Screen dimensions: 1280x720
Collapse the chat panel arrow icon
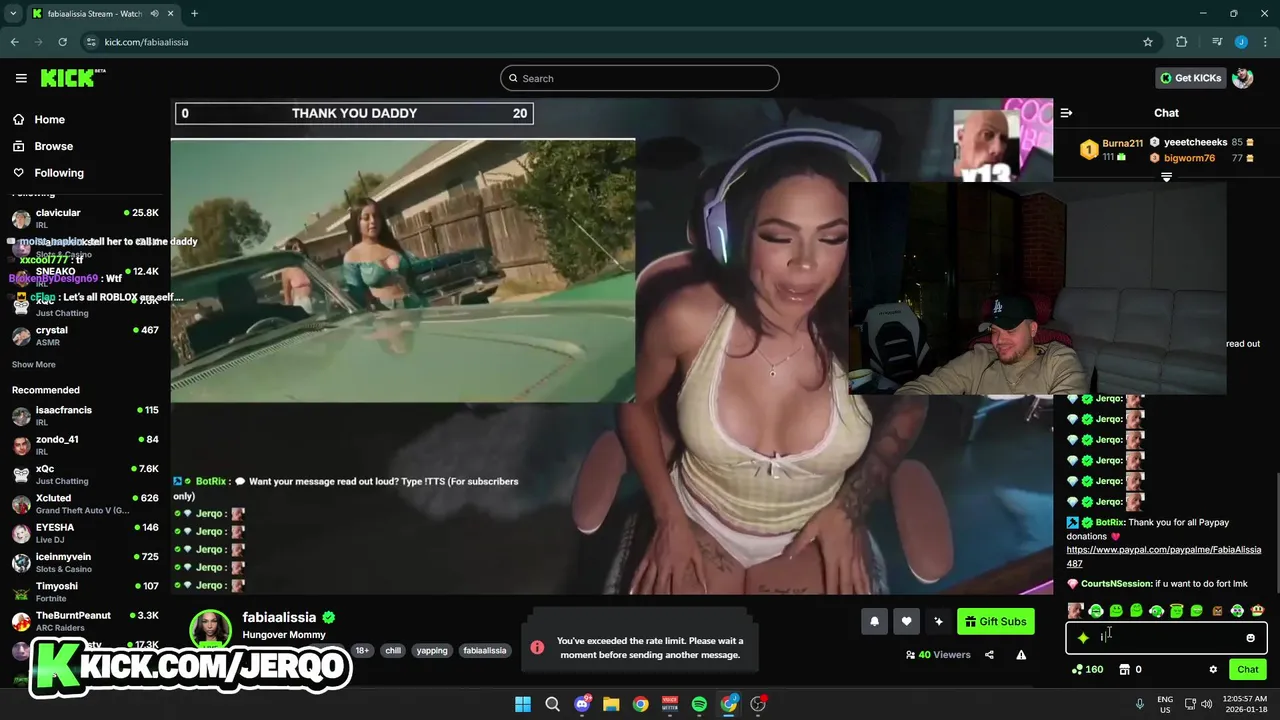click(1066, 113)
